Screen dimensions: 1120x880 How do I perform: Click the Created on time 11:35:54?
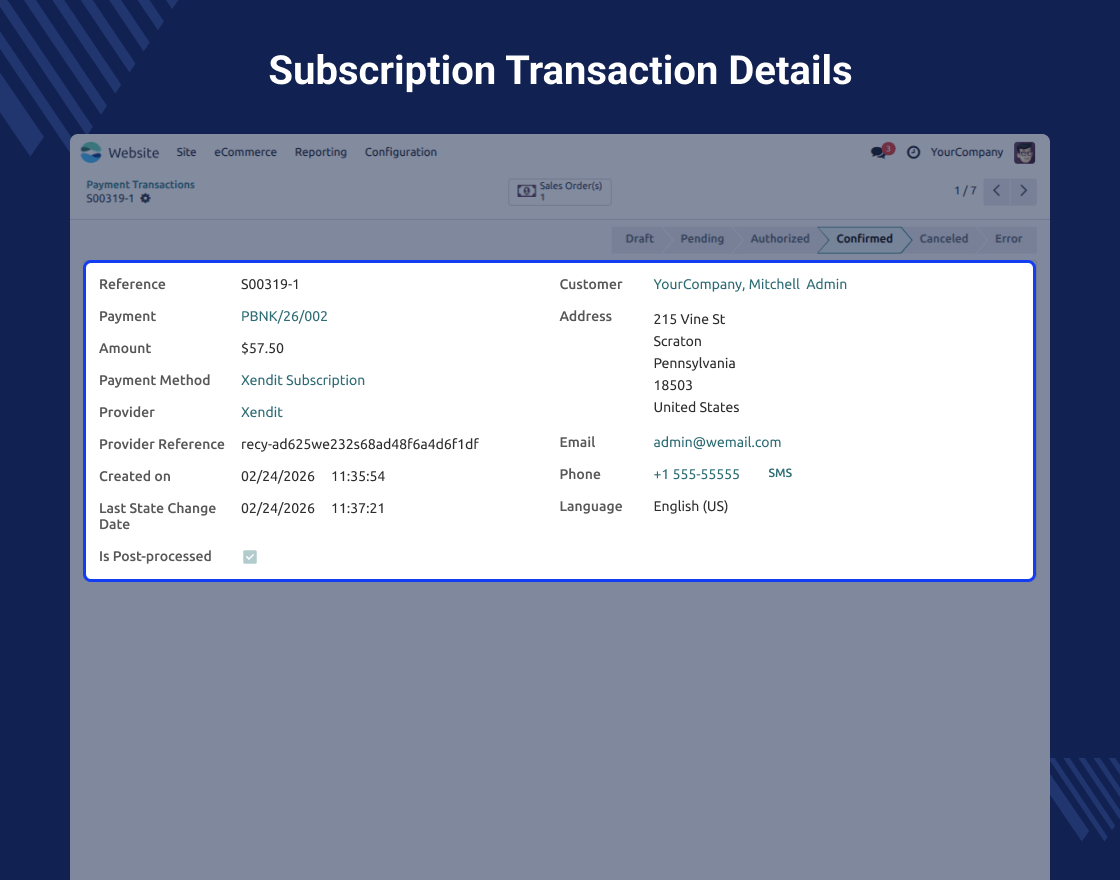(x=358, y=476)
